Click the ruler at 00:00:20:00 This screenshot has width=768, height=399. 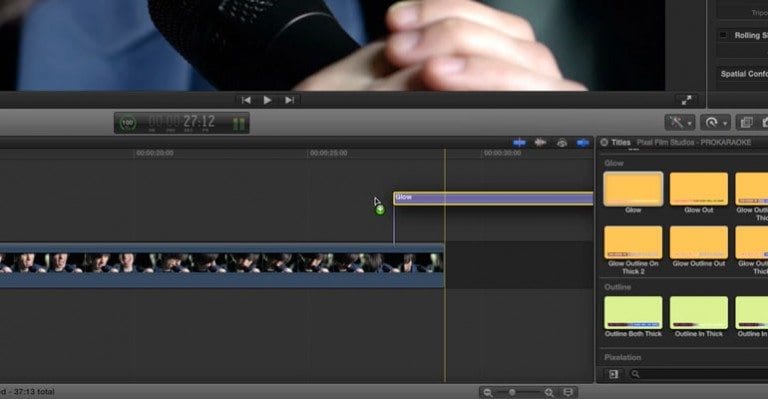click(x=155, y=153)
